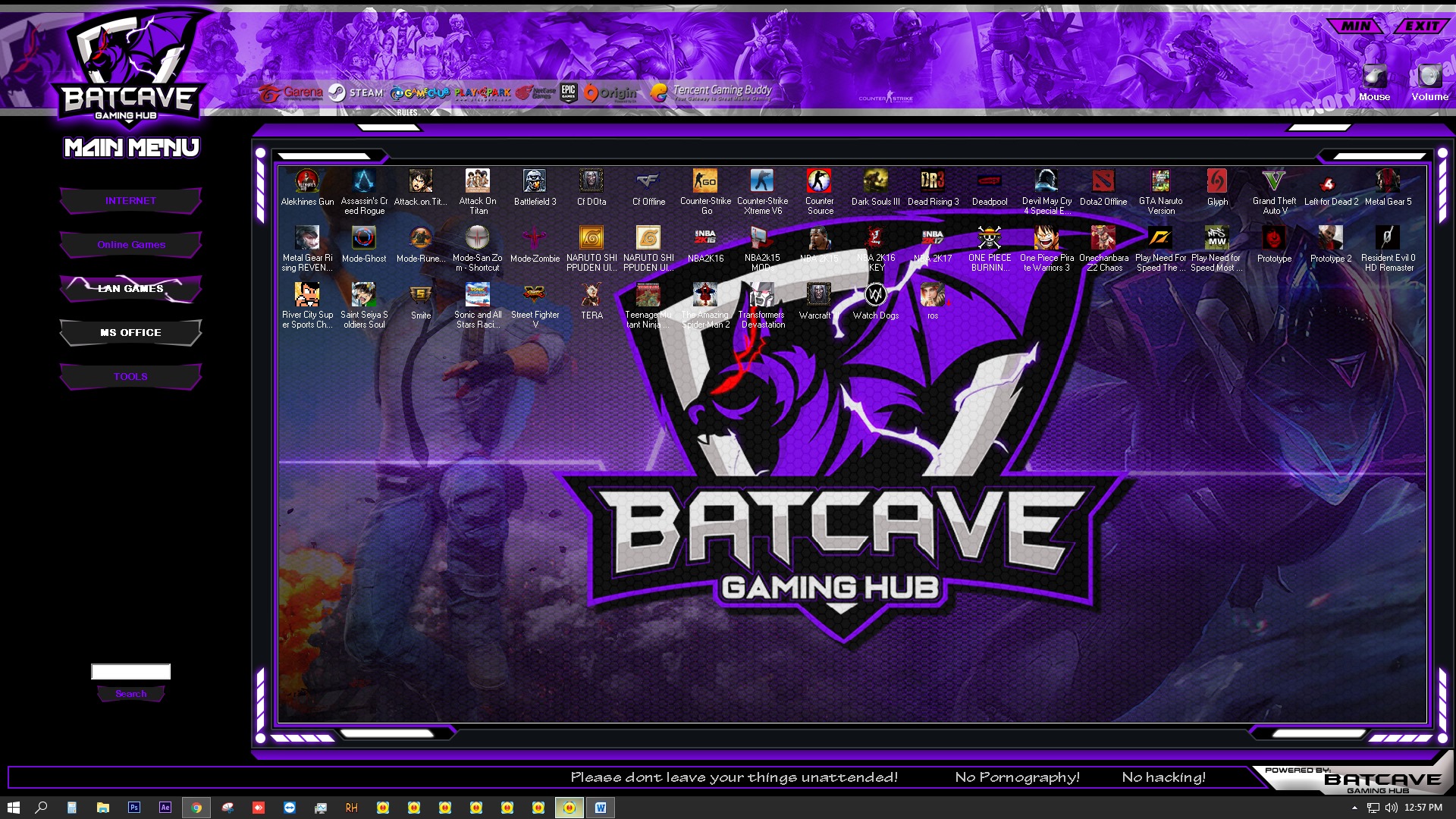1456x819 pixels.
Task: Click the taskbar clock showing 12:57 PM
Action: coord(1423,808)
